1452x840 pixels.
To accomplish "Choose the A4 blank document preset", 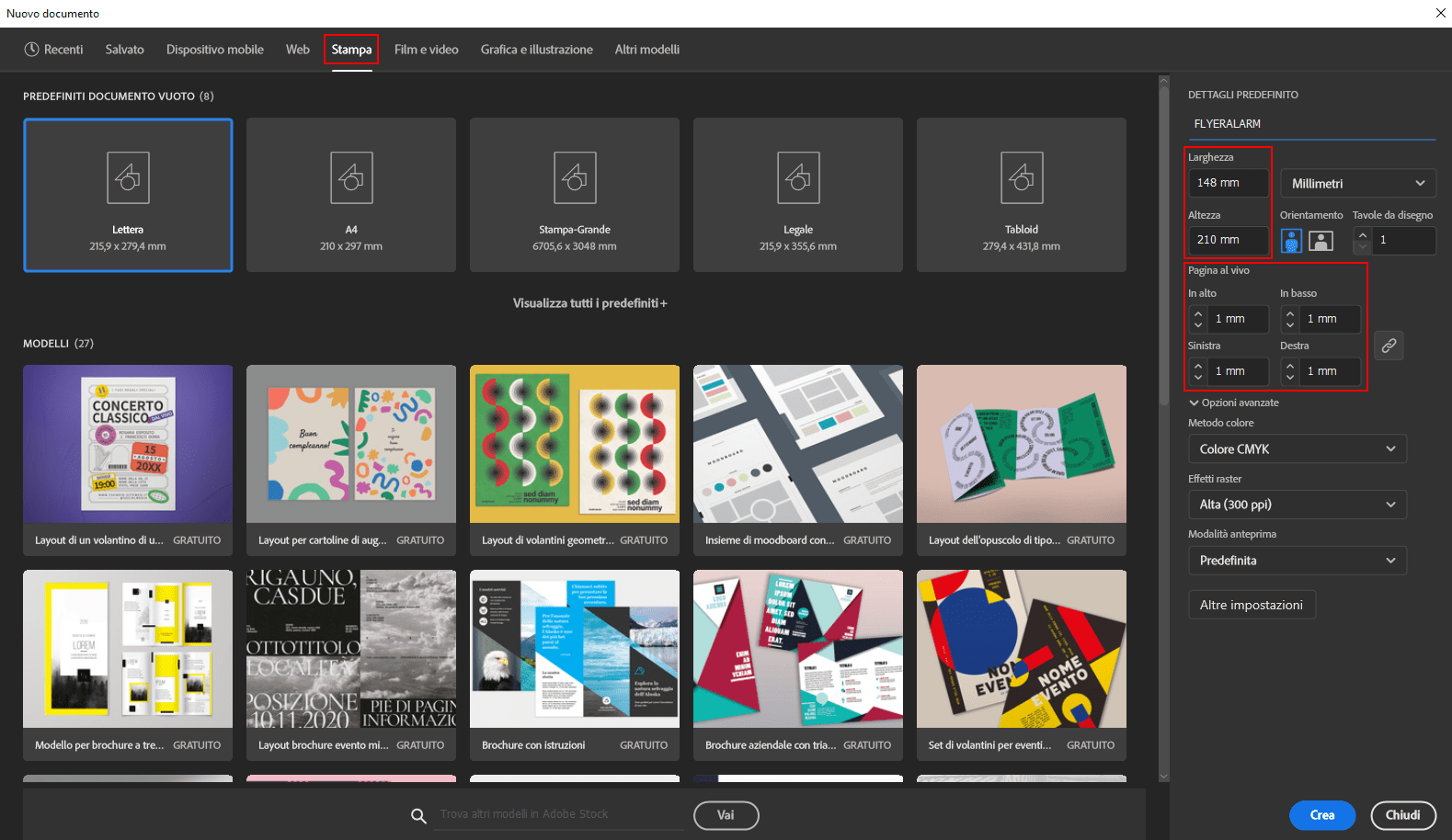I will coord(351,195).
